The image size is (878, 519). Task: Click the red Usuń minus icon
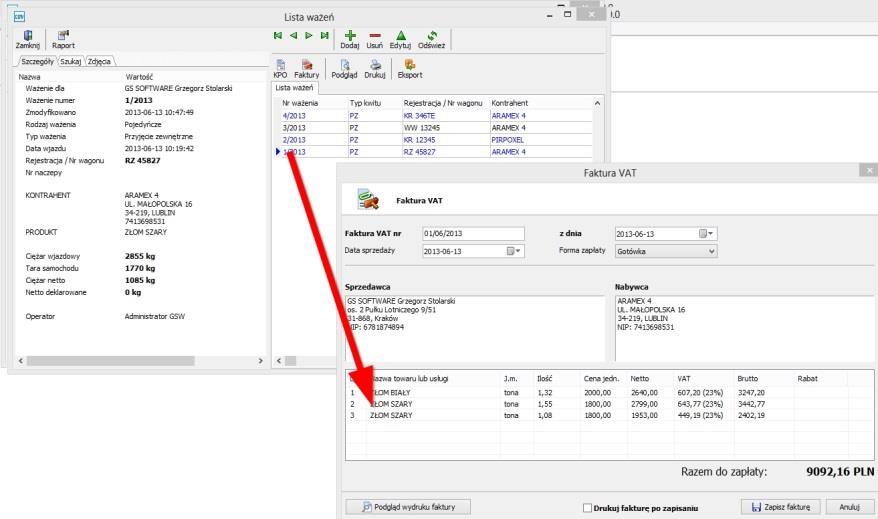[x=375, y=35]
